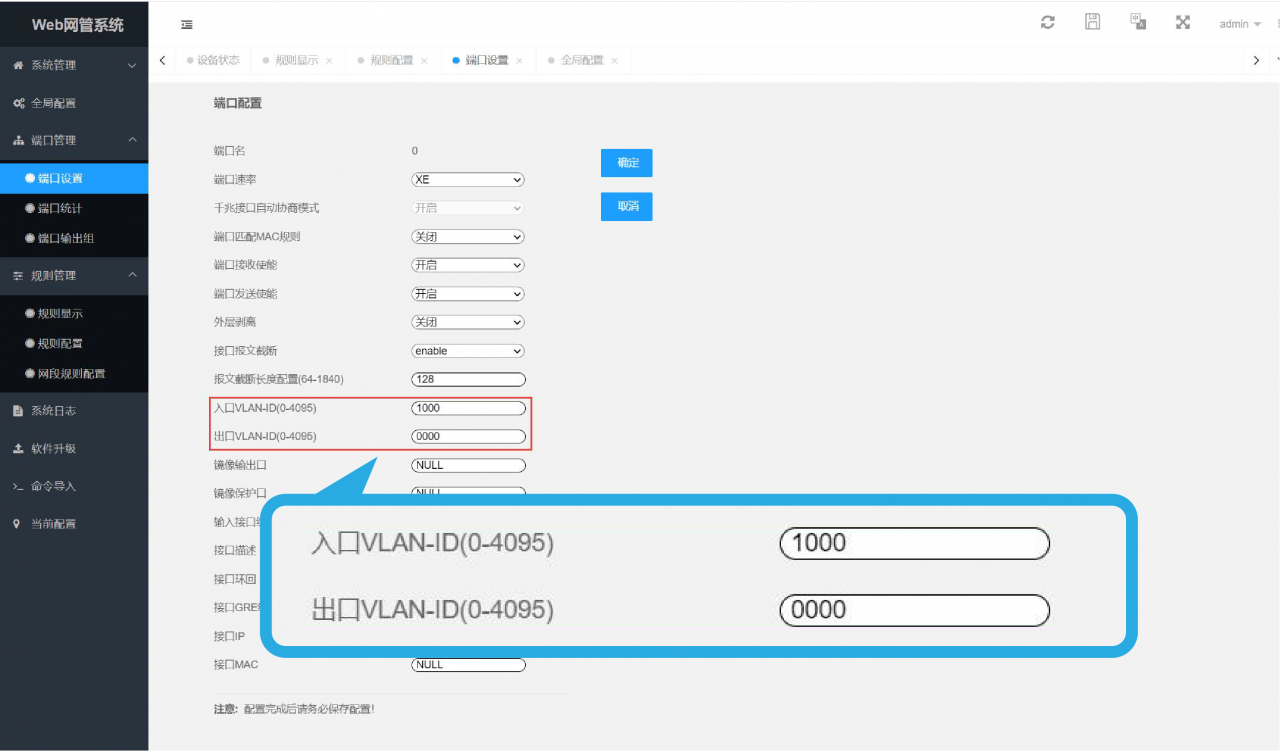Viewport: 1280px width, 751px height.
Task: Open the 端口匹配MAC规则 dropdown
Action: tap(468, 237)
